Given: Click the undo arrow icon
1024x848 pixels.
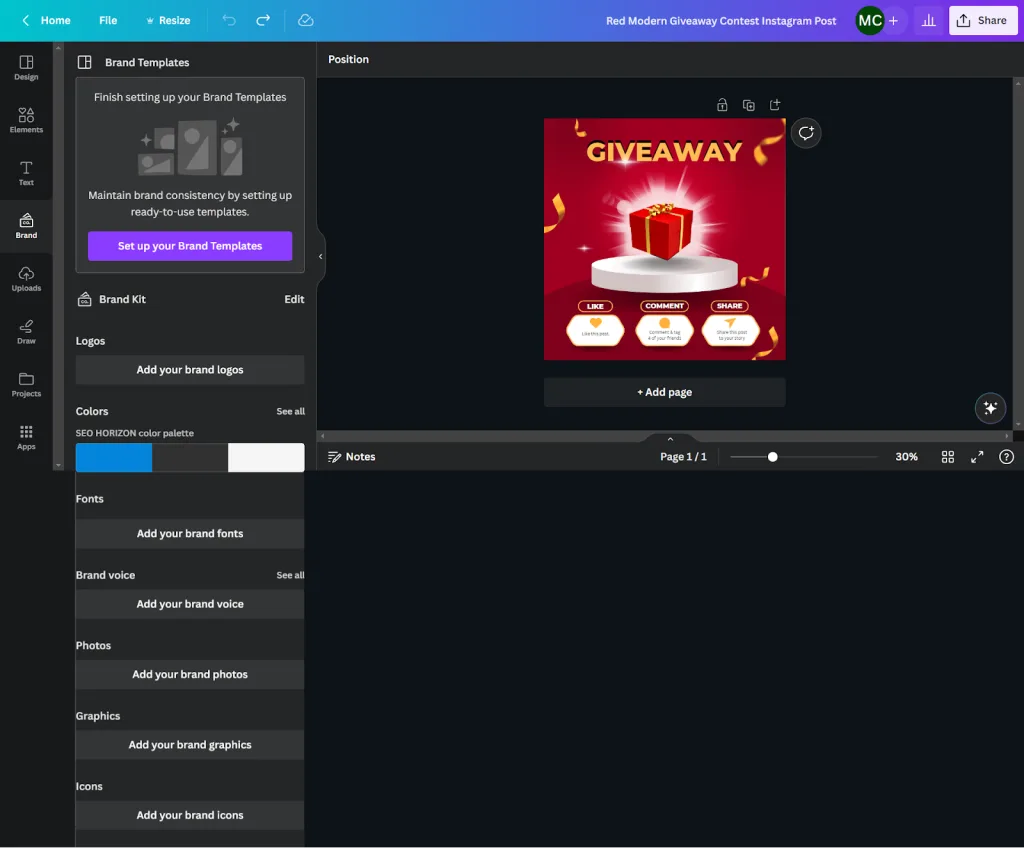Looking at the screenshot, I should (229, 20).
